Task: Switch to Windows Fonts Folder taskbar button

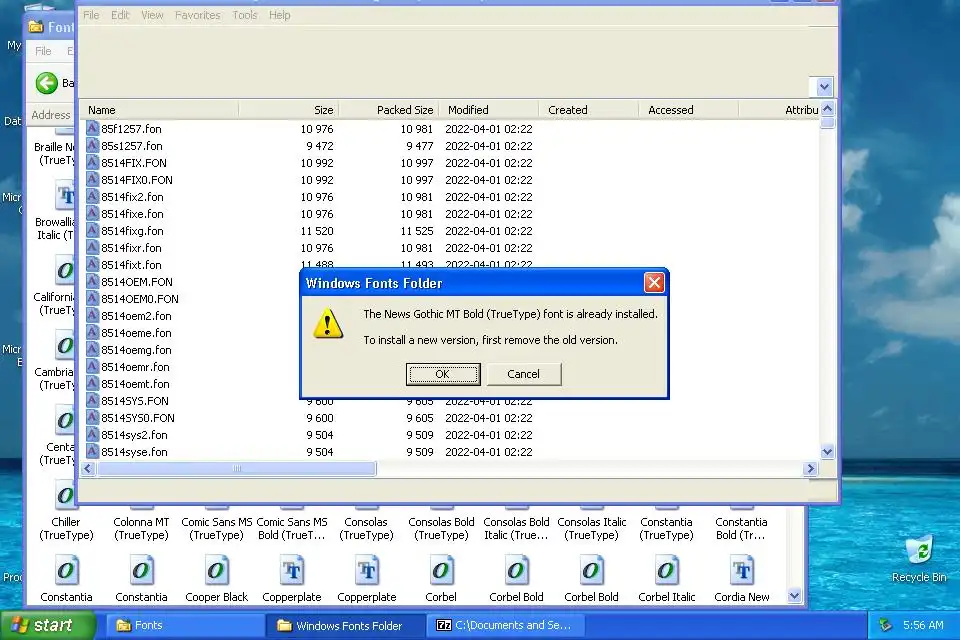Action: coord(346,625)
